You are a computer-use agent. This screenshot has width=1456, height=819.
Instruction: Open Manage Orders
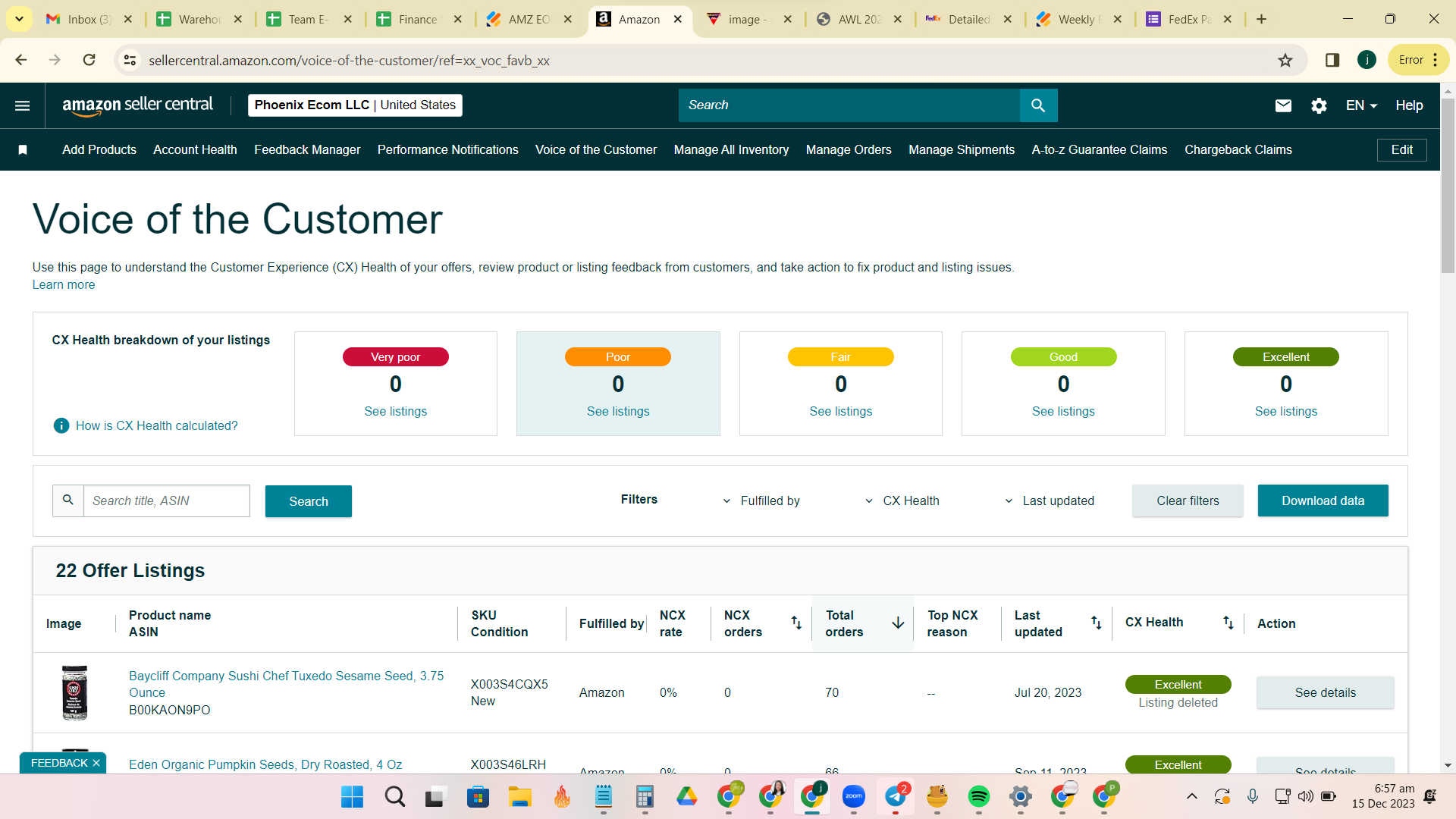point(849,150)
